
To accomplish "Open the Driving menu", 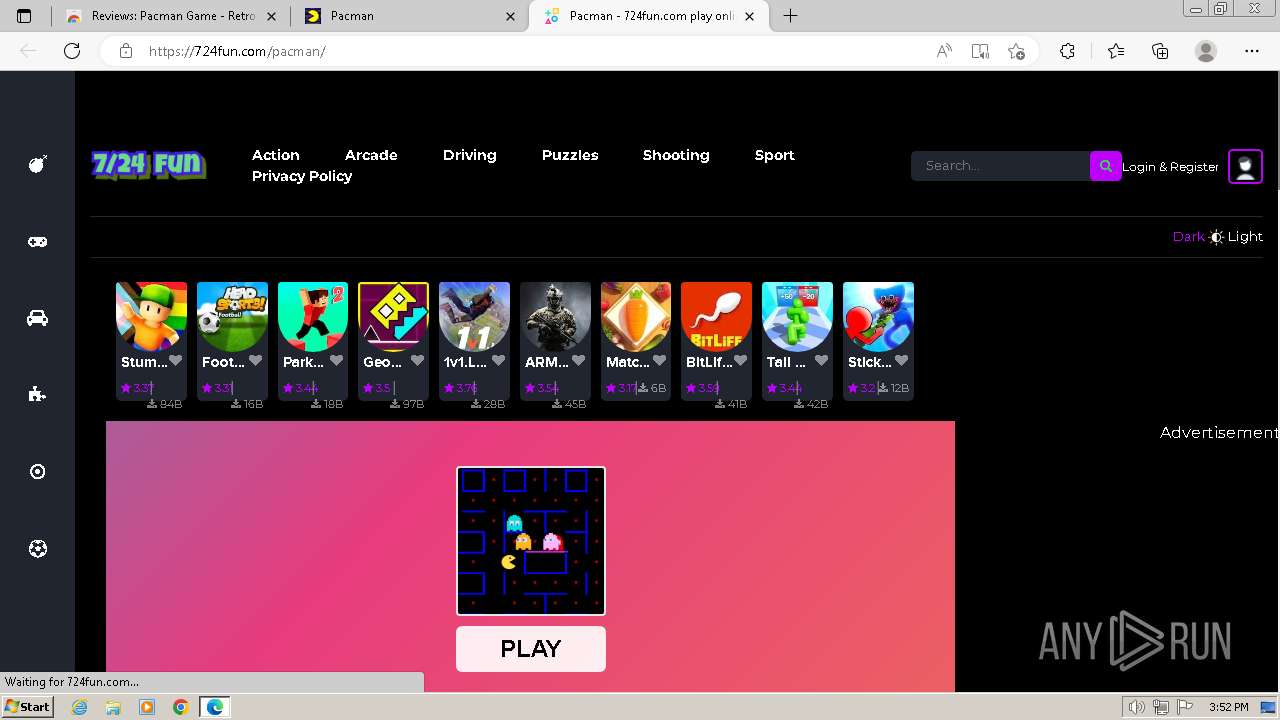I will pos(470,155).
